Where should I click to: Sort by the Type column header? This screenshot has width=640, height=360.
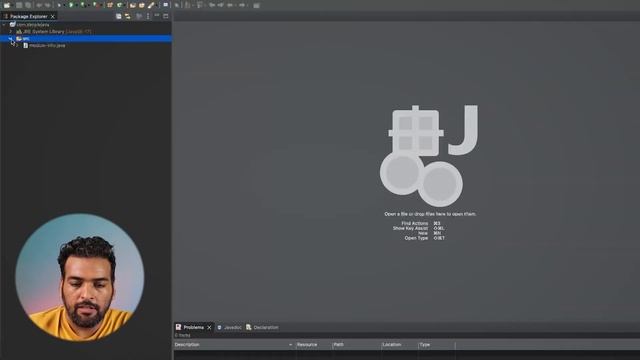tap(436, 345)
